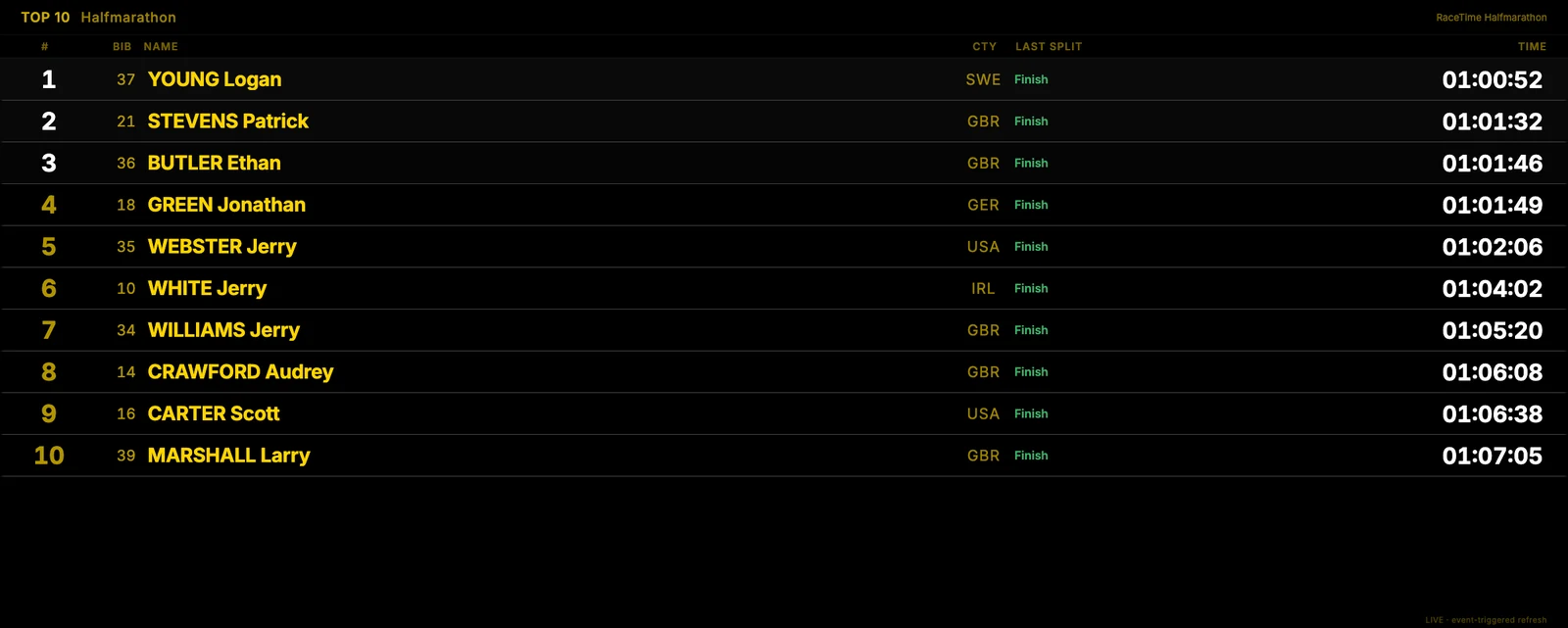
Task: Click finish time 01:01:46
Action: (x=1493, y=164)
